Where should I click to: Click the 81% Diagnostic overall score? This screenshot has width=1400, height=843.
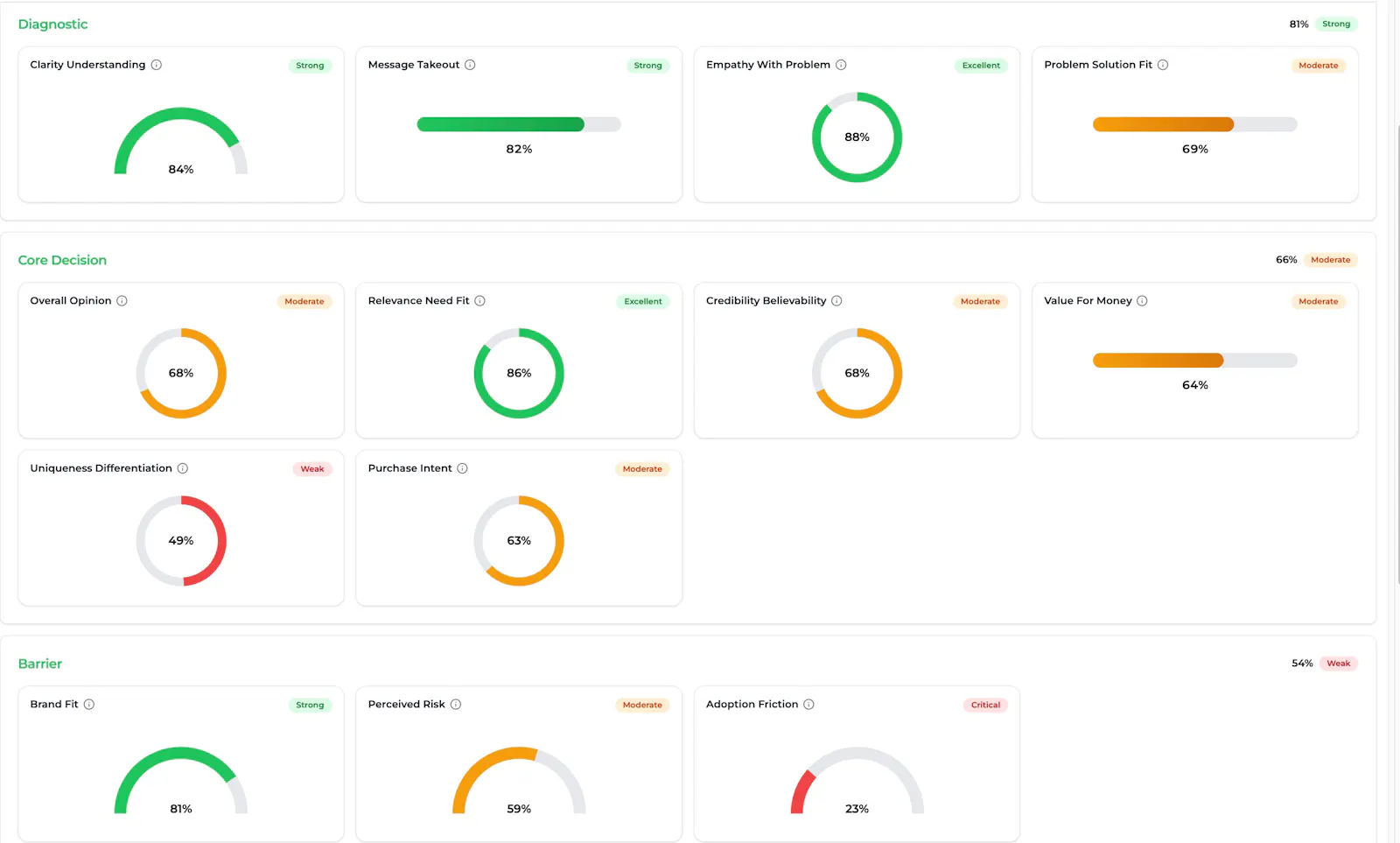click(1299, 25)
